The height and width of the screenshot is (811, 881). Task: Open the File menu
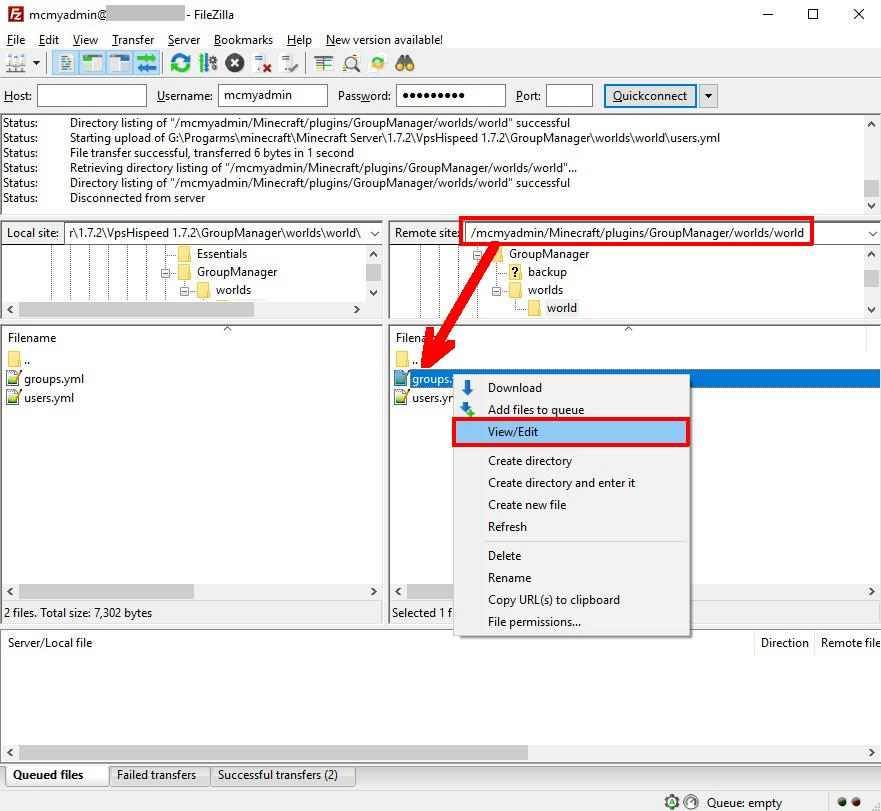16,40
